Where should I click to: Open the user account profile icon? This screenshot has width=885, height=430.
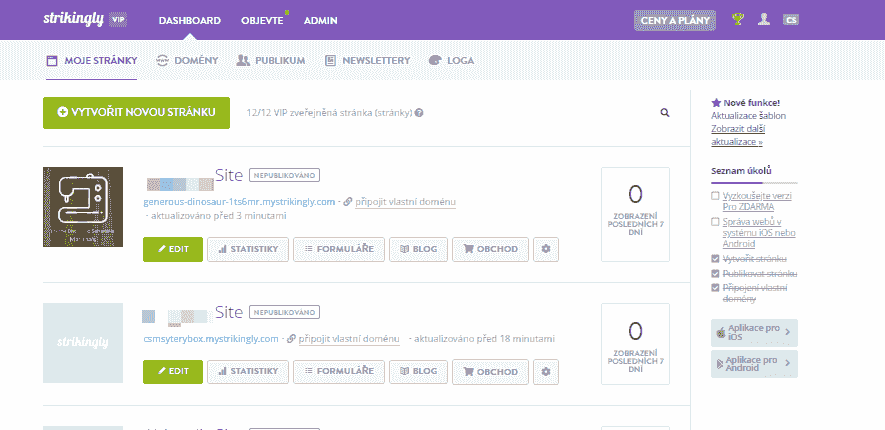click(764, 20)
